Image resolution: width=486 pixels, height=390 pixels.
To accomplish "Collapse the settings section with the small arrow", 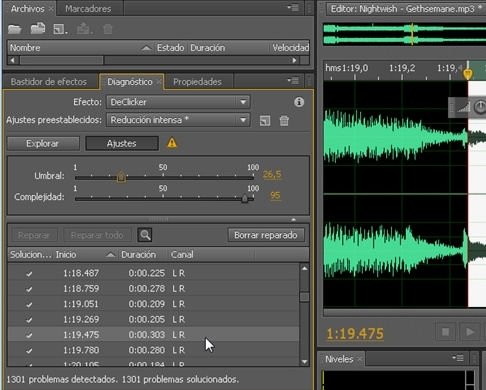I will [293, 220].
